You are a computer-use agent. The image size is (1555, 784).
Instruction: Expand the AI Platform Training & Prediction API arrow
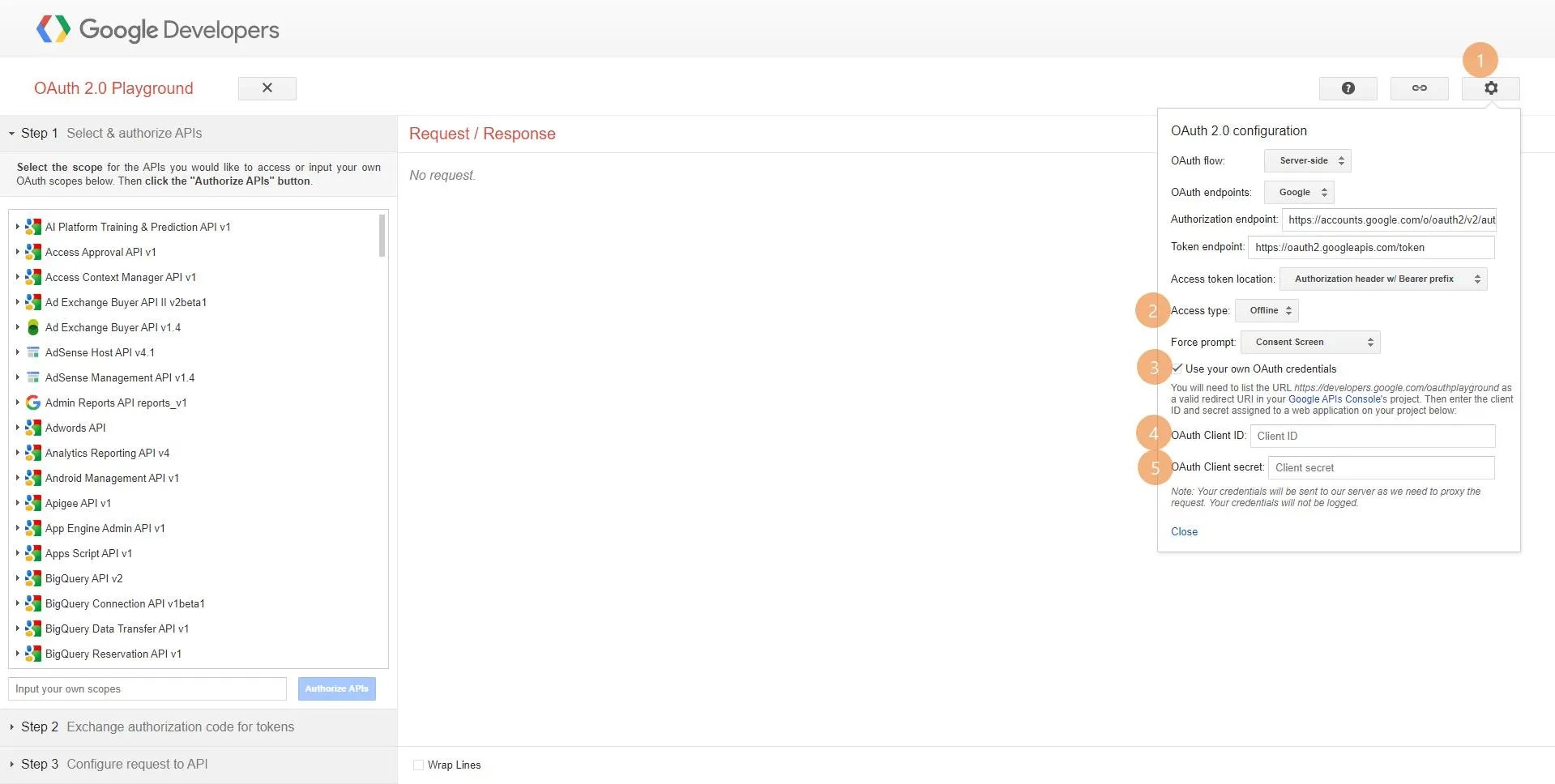pos(17,227)
